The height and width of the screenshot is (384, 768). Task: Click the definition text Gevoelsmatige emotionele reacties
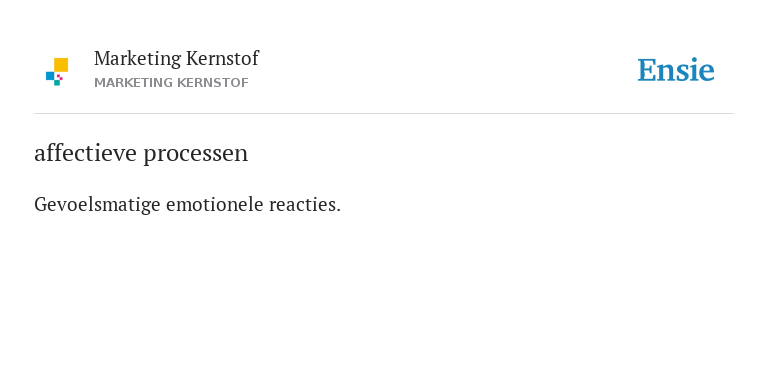pyautogui.click(x=187, y=205)
